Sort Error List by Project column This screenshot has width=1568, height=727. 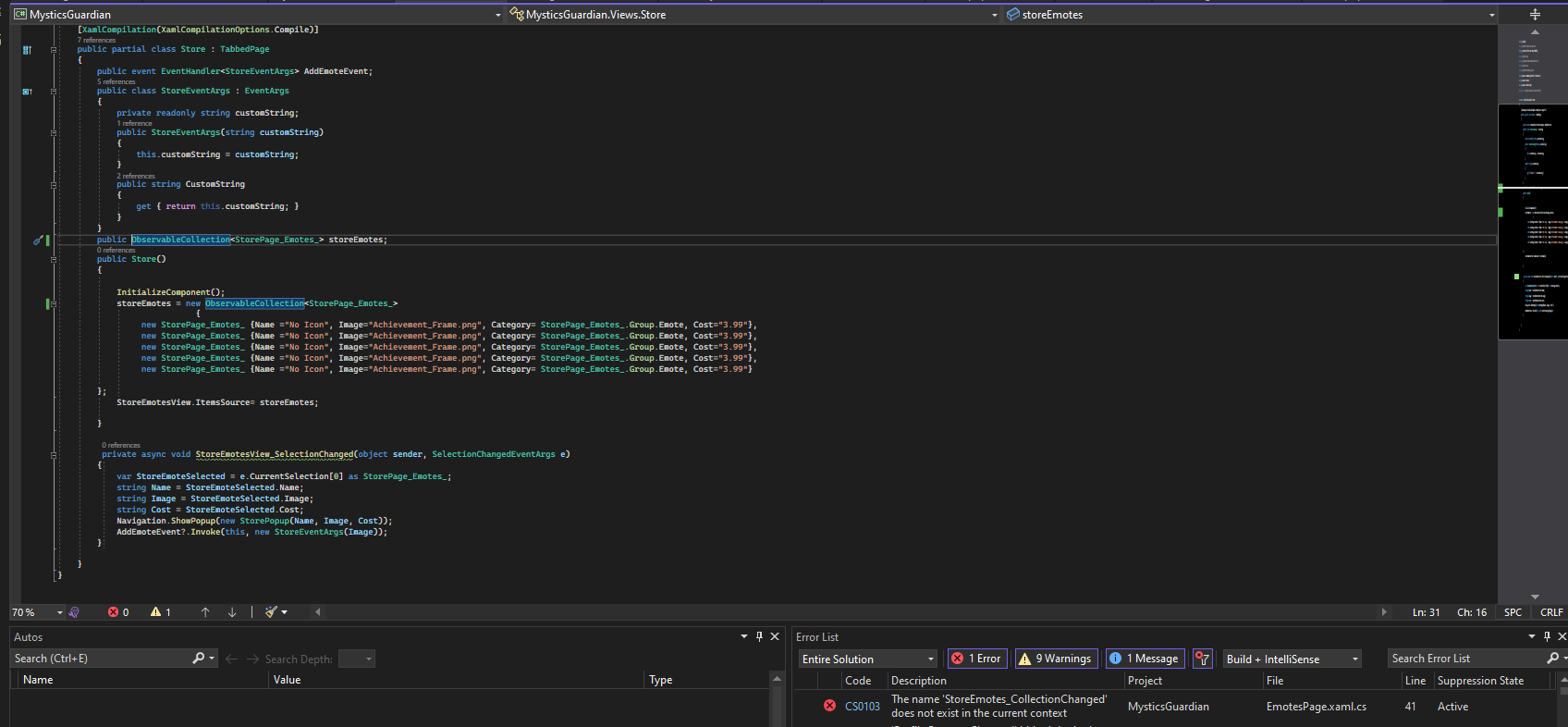(1193, 681)
